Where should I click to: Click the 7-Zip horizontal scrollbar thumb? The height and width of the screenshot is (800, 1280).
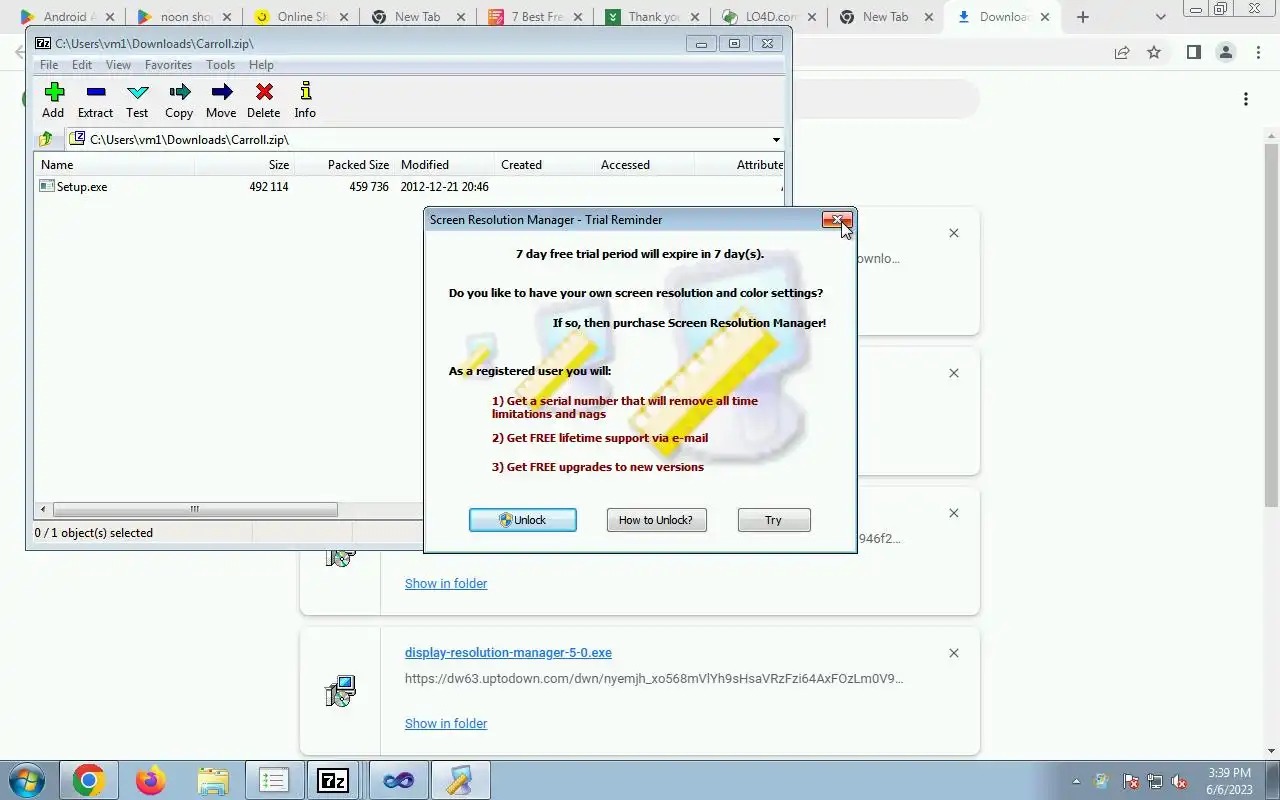(x=195, y=509)
